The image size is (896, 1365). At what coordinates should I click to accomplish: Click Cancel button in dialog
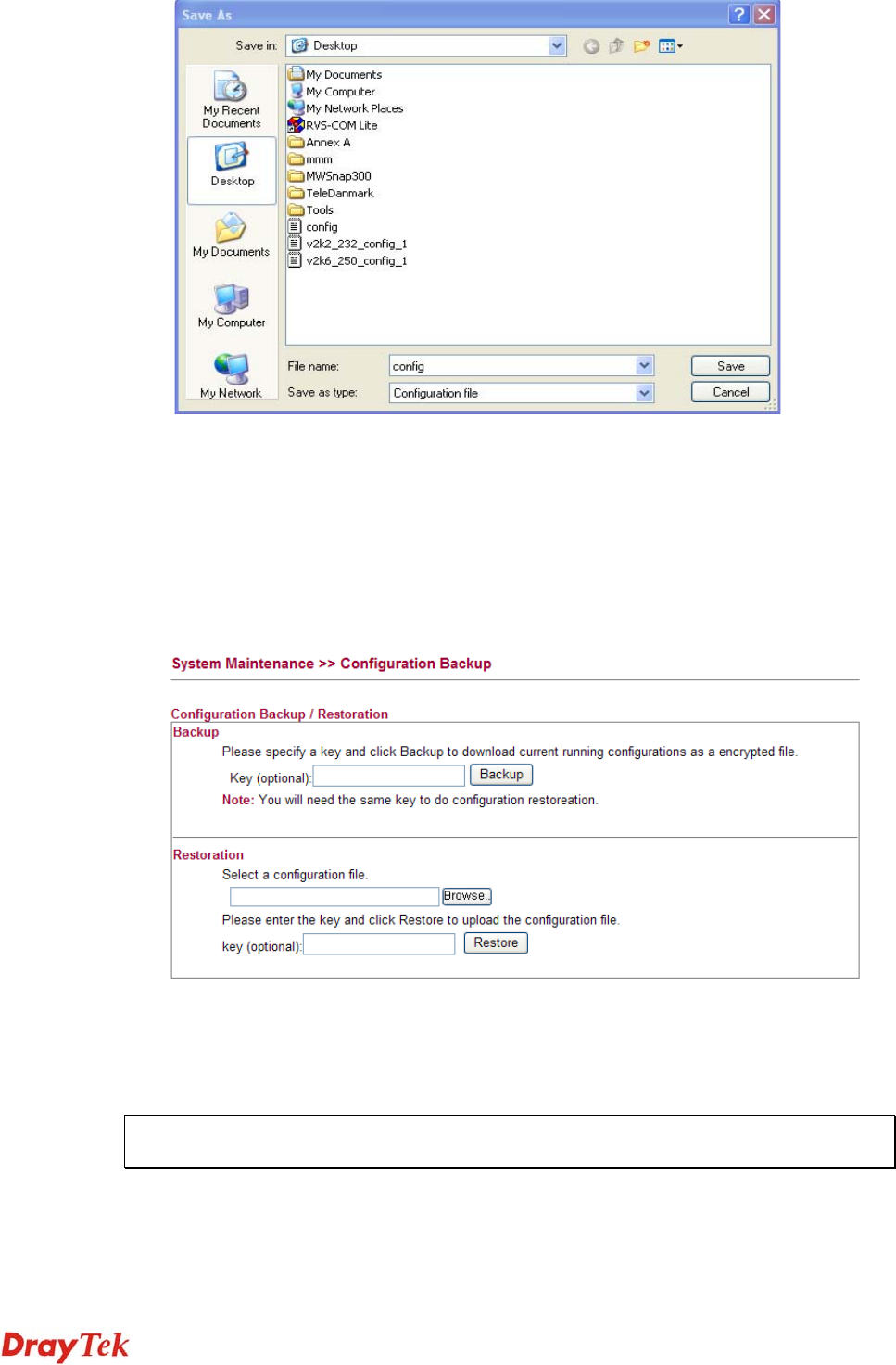click(730, 392)
